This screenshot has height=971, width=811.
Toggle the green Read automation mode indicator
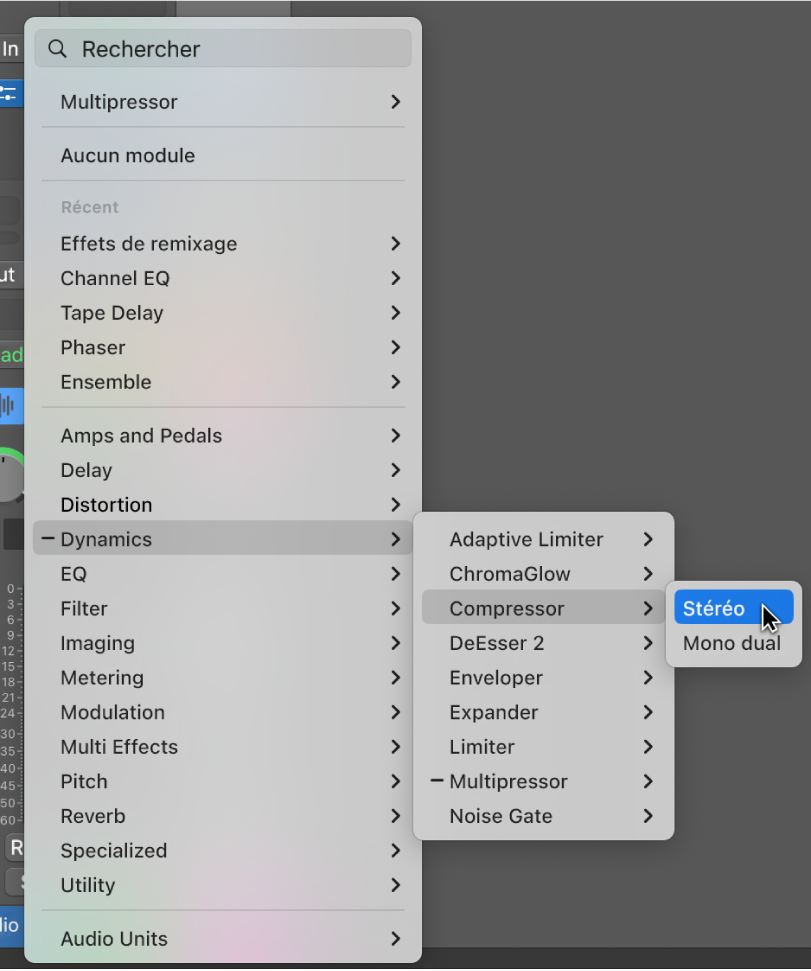pyautogui.click(x=11, y=355)
